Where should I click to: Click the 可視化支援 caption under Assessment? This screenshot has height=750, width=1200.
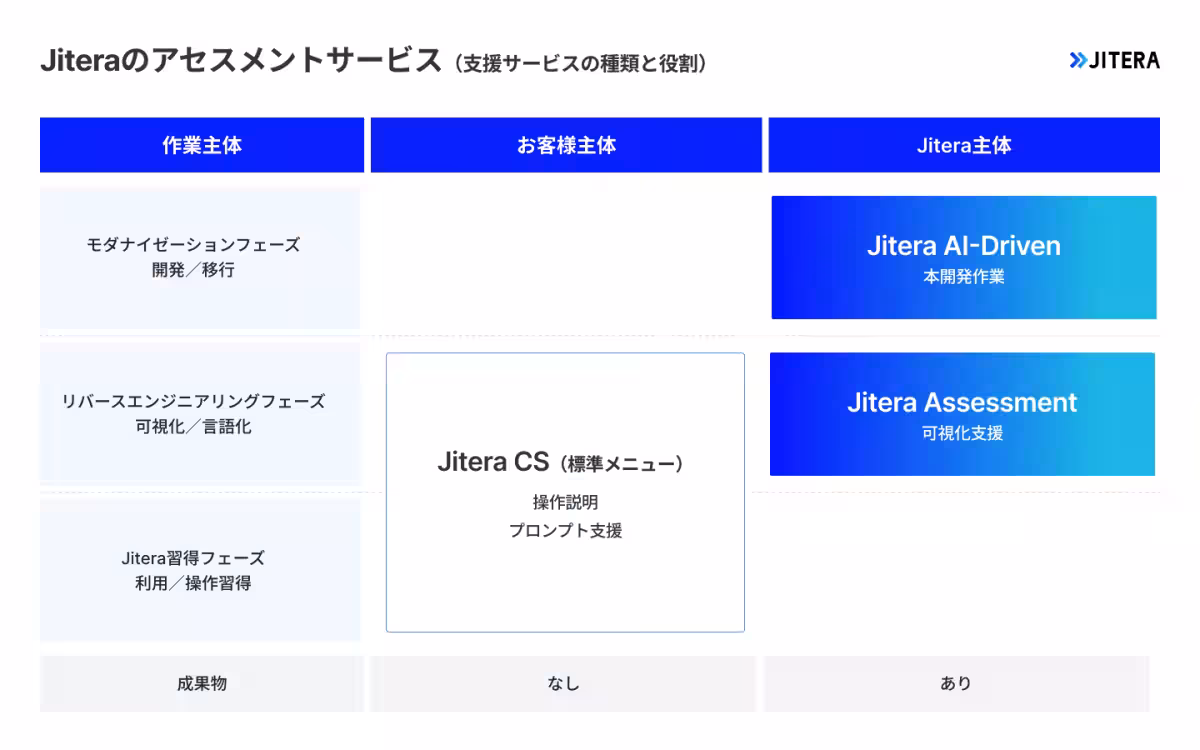click(962, 434)
